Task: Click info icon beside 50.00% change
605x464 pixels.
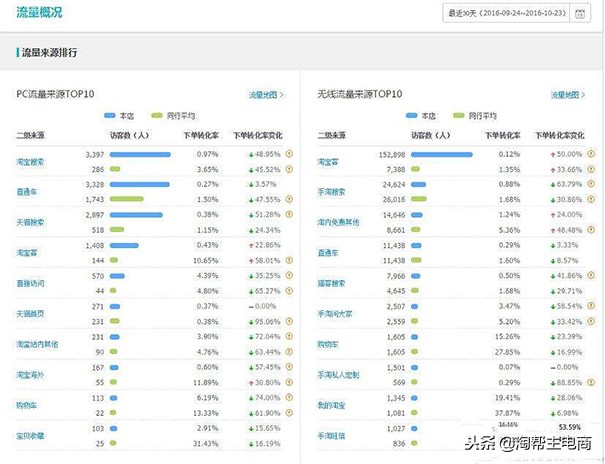Action: tap(591, 154)
